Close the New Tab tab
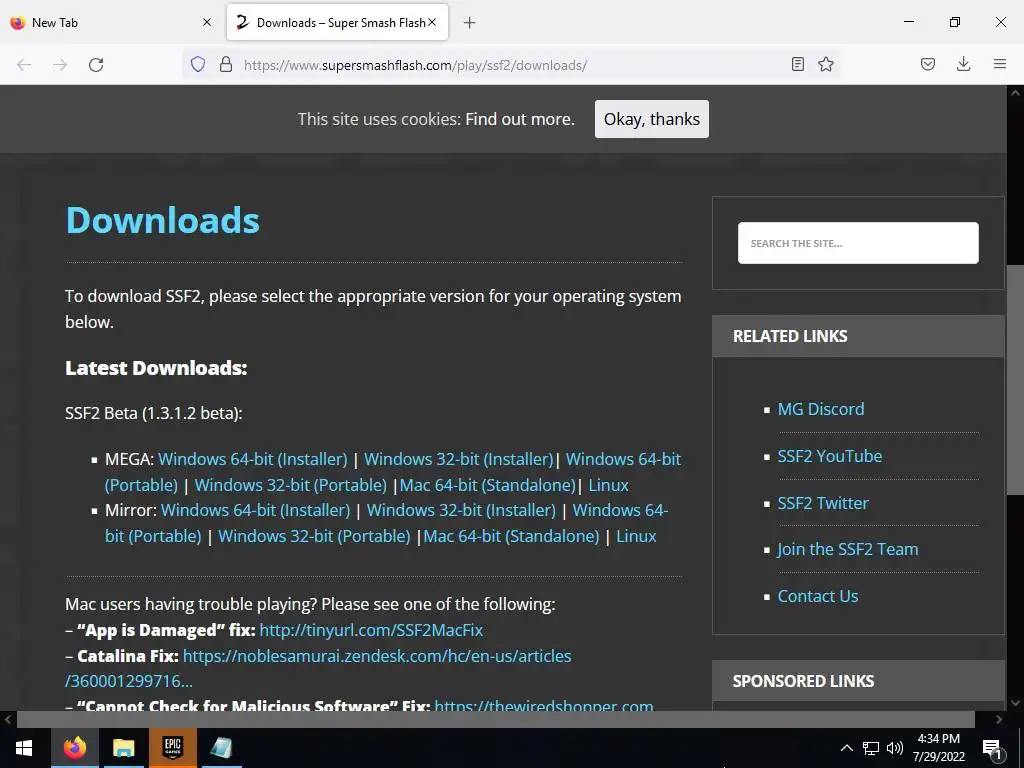This screenshot has height=768, width=1024. tap(207, 22)
